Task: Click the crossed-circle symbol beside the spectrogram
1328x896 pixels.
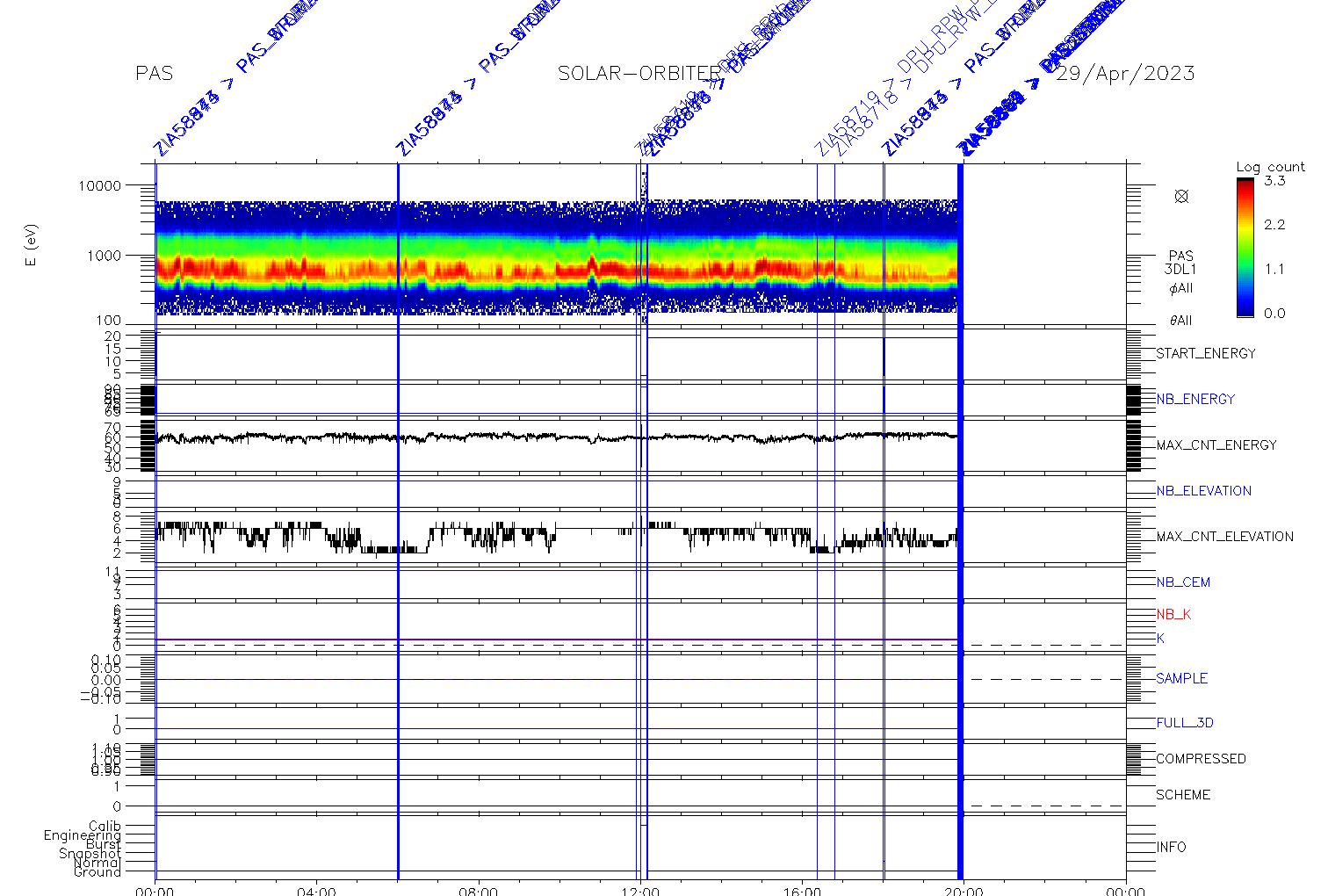Action: (1181, 197)
